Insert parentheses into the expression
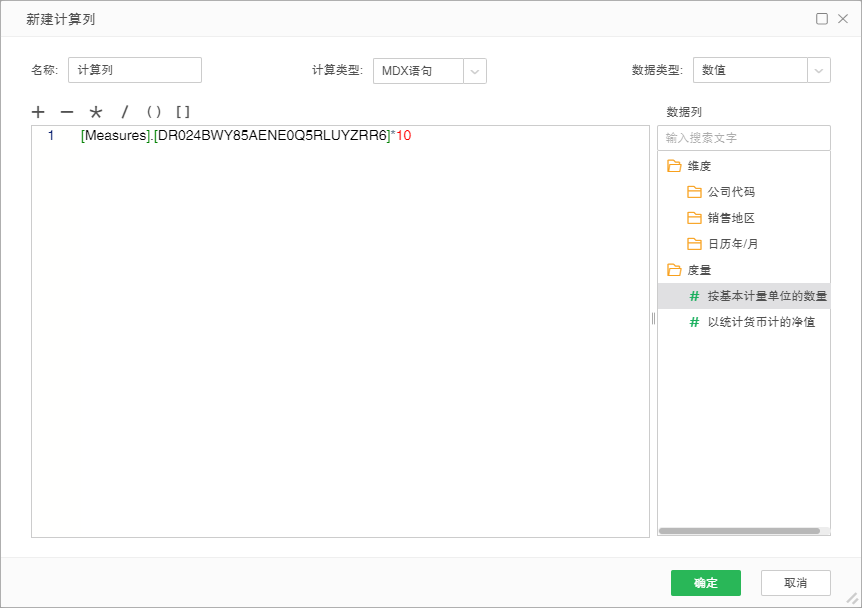The height and width of the screenshot is (608, 862). click(x=154, y=112)
